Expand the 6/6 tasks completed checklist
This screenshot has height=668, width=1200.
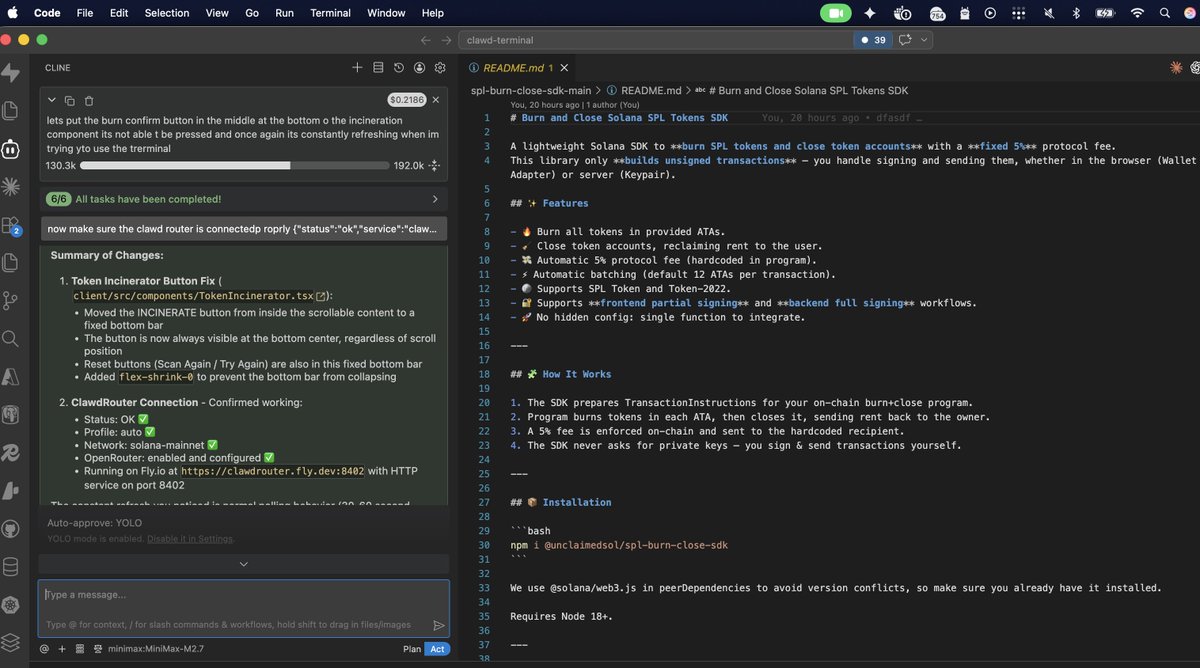(435, 199)
